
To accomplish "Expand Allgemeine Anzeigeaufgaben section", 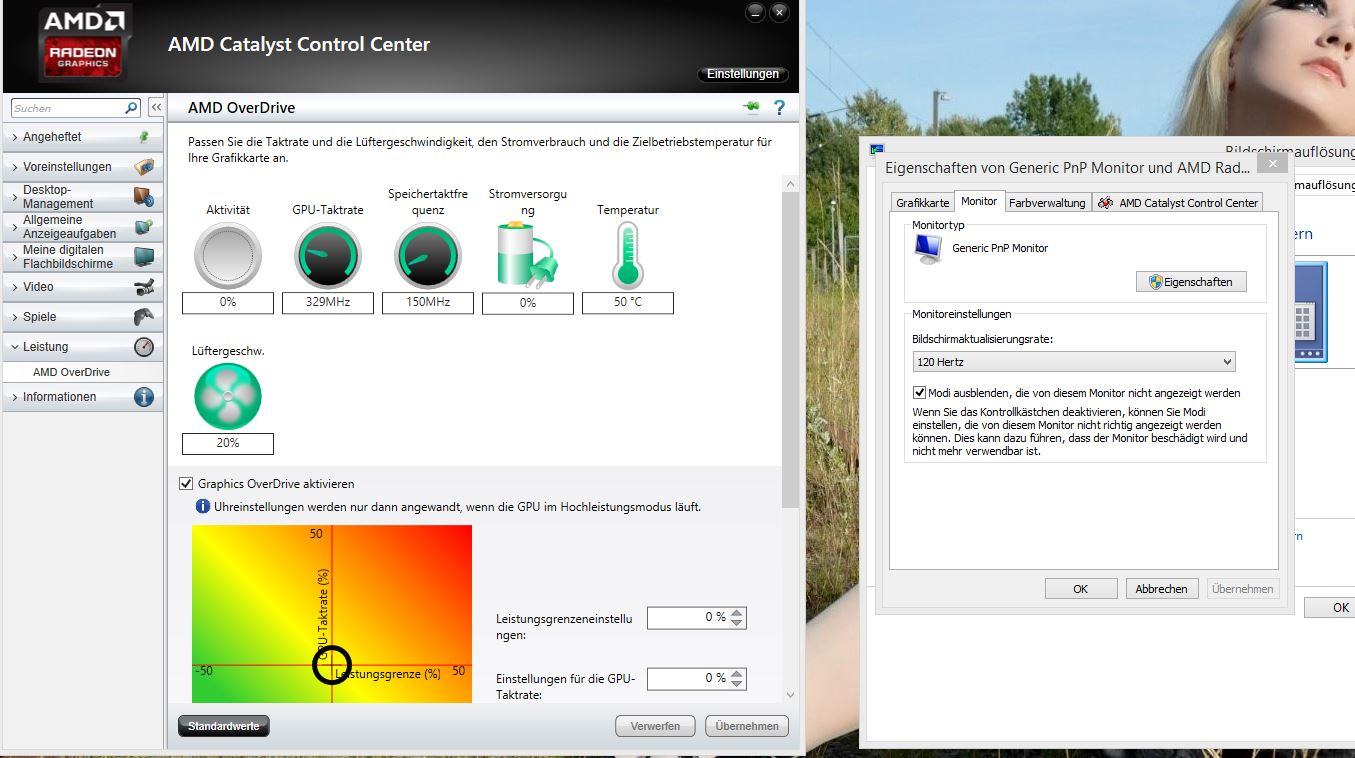I will 15,227.
